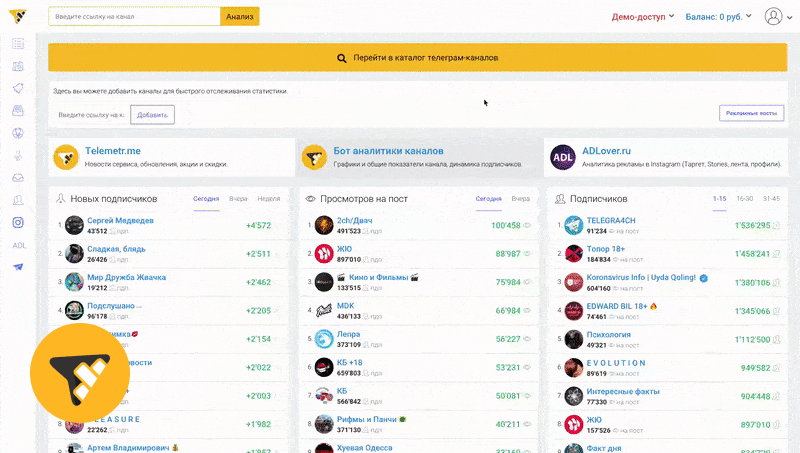800x453 pixels.
Task: Open the Telemetr.me link
Action: tap(113, 151)
